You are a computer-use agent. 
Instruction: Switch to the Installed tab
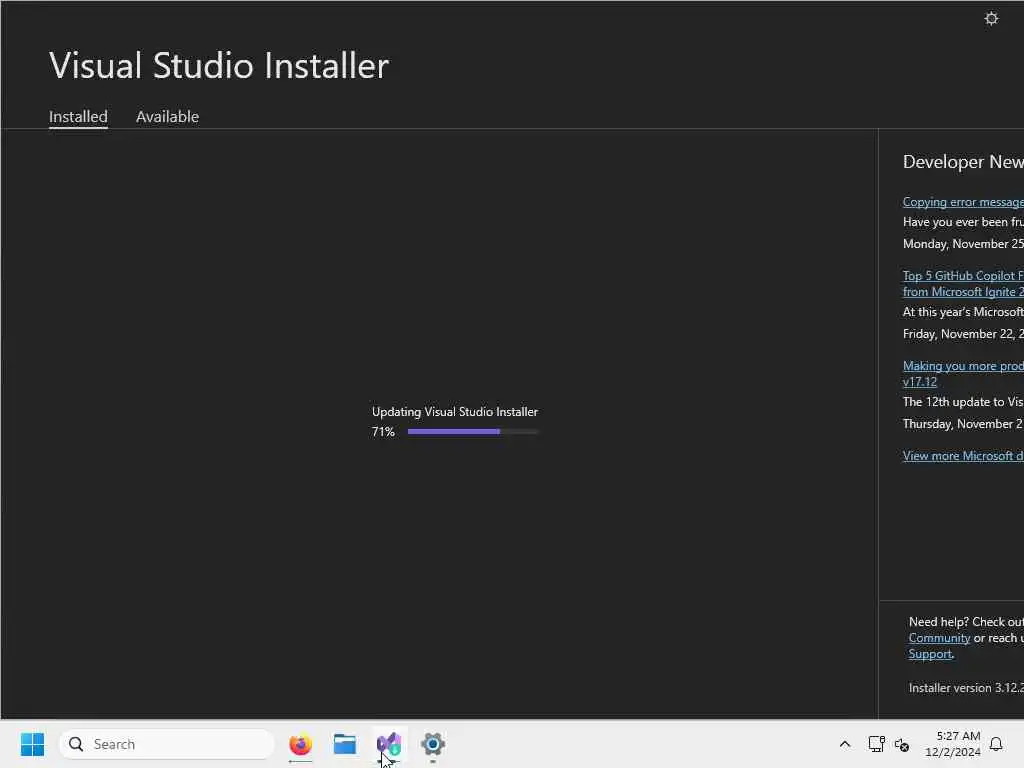[x=78, y=116]
